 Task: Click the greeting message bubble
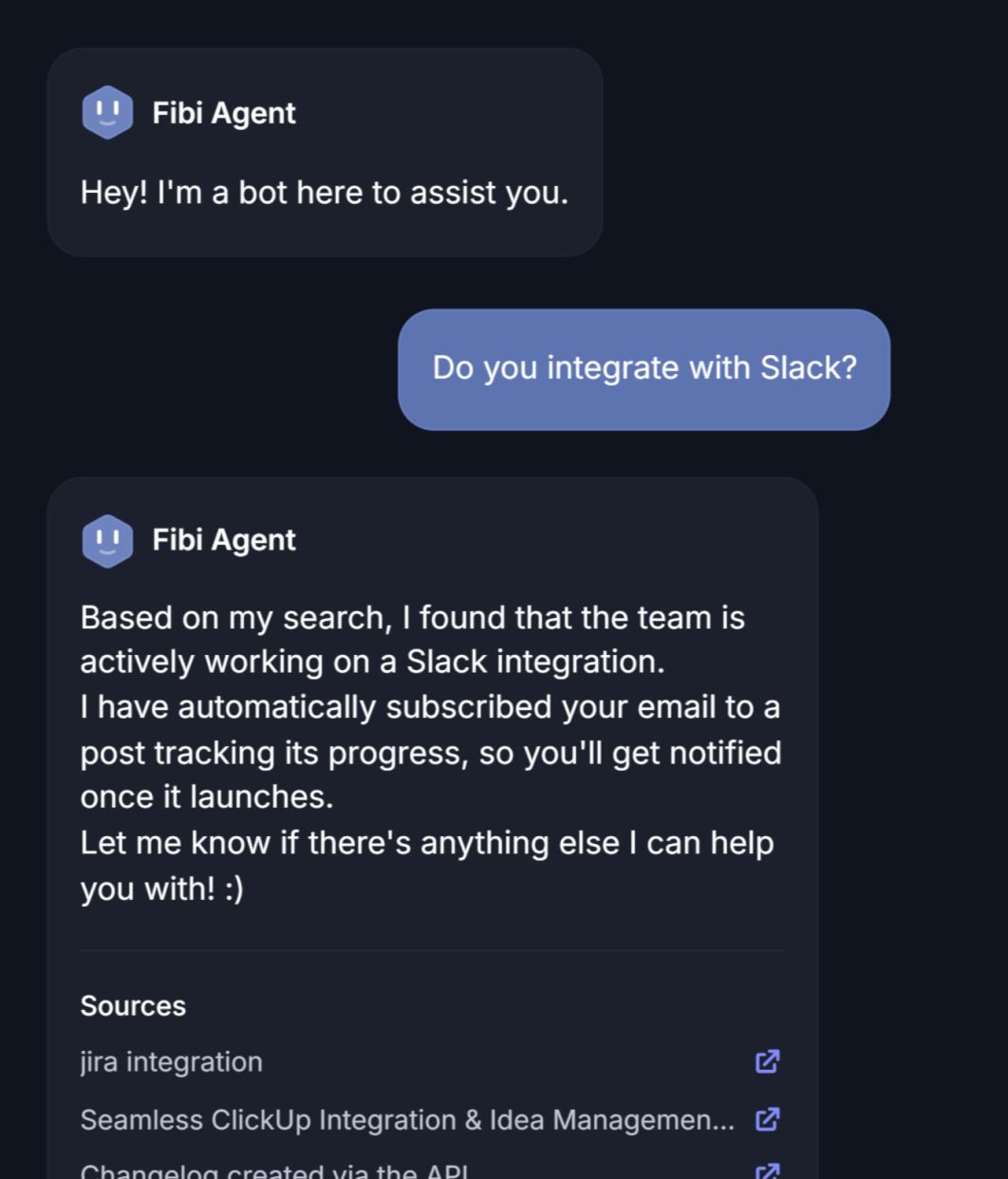click(323, 192)
